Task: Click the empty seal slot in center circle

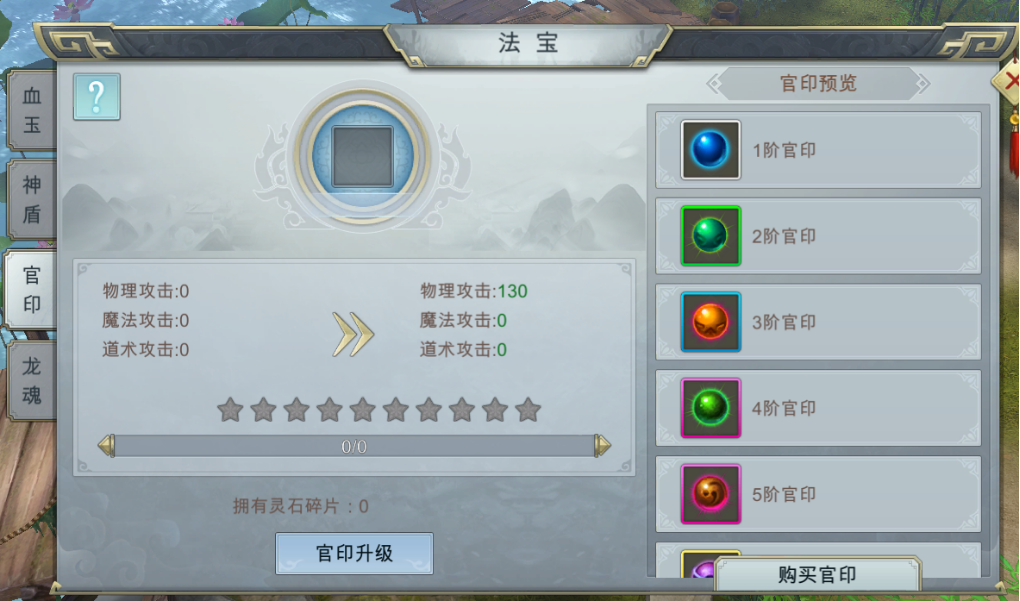Action: (x=362, y=157)
